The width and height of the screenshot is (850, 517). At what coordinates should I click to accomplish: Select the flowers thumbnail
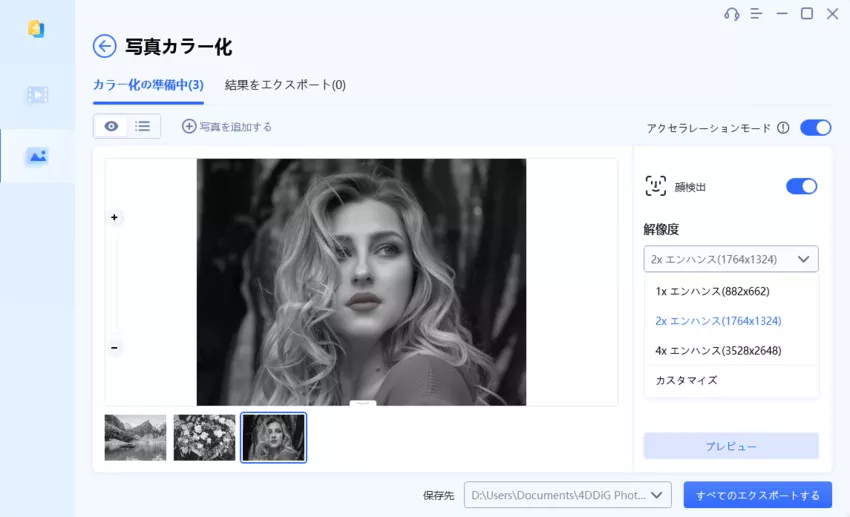pos(204,438)
